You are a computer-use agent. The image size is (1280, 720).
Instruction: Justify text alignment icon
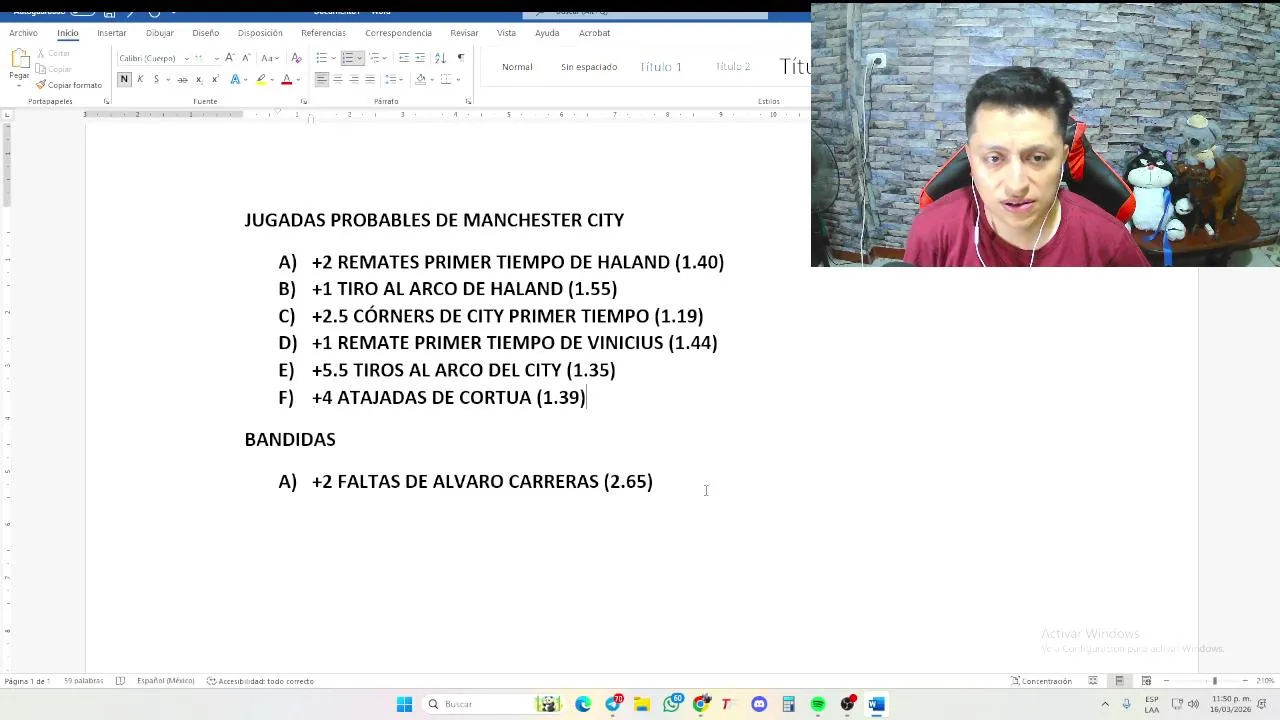pos(370,79)
